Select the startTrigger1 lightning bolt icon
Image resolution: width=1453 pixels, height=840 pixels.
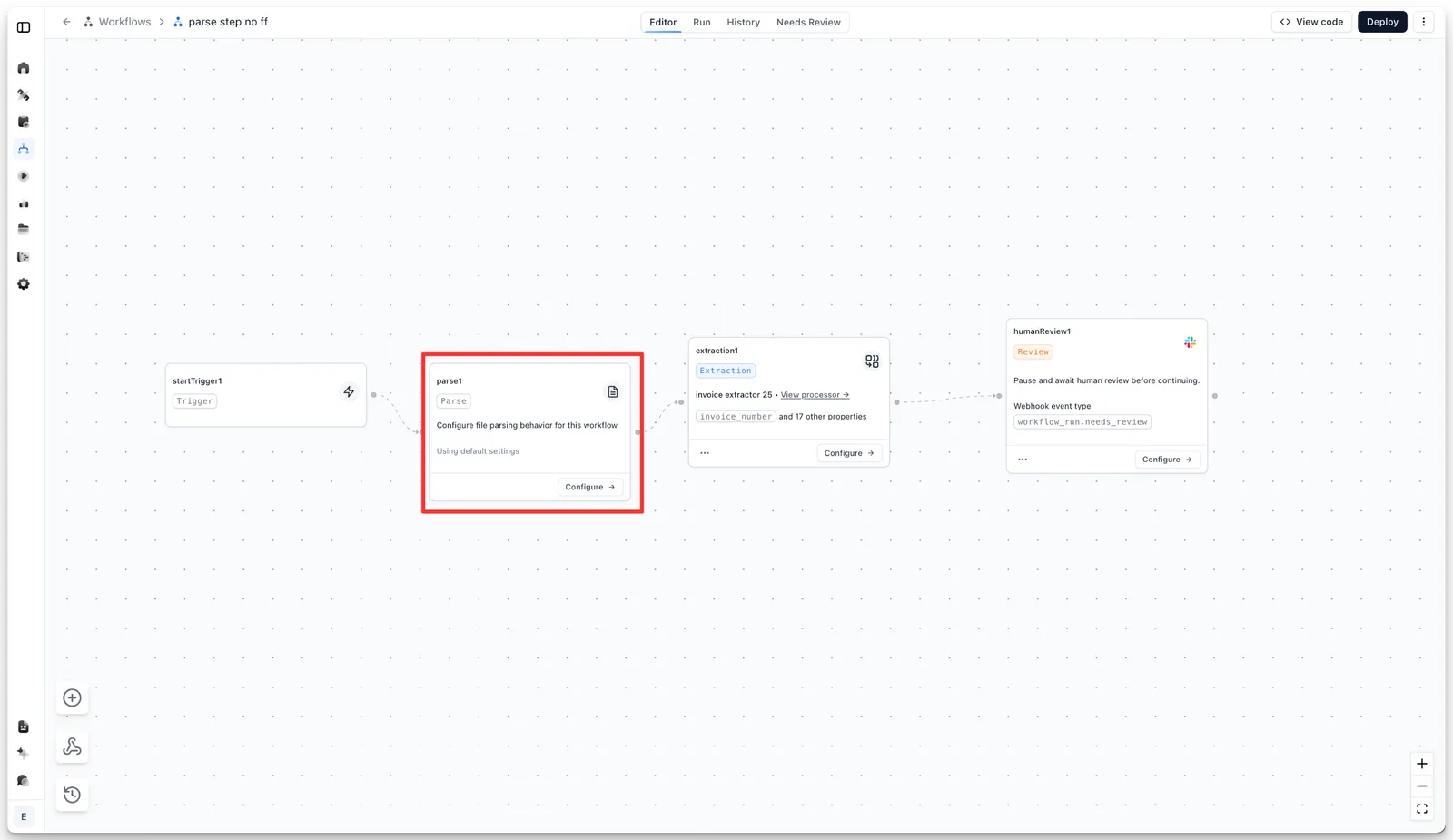[349, 391]
